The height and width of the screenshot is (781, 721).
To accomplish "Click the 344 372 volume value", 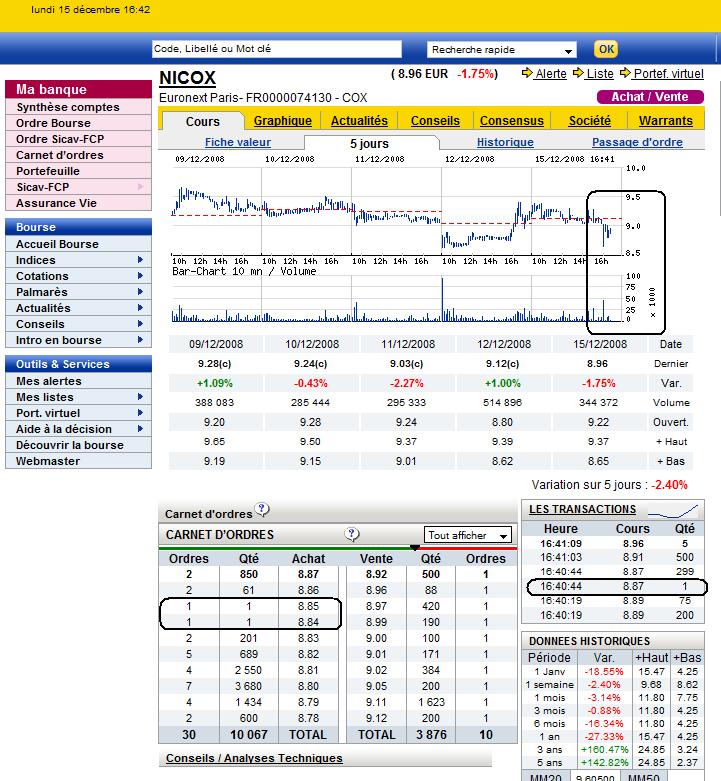I will click(x=598, y=402).
